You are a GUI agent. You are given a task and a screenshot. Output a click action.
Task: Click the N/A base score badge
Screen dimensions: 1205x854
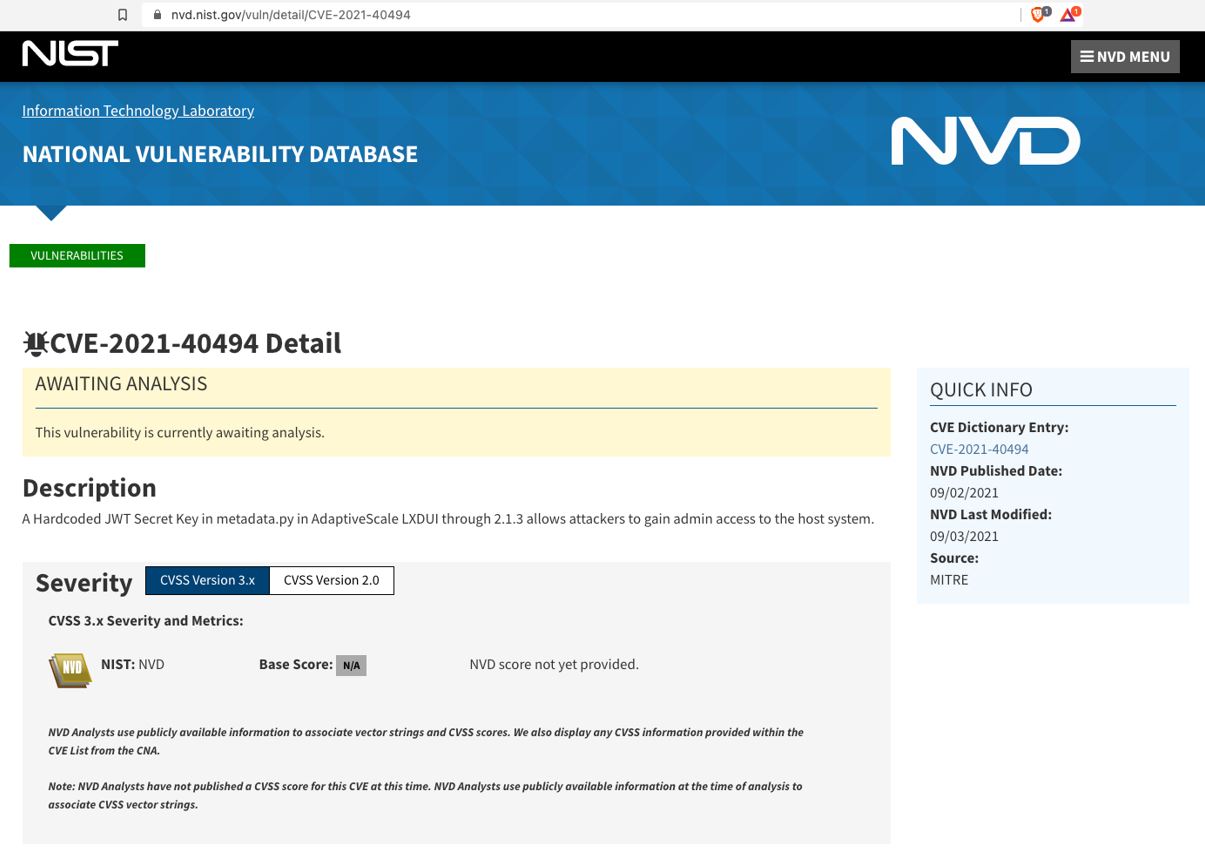click(x=351, y=664)
